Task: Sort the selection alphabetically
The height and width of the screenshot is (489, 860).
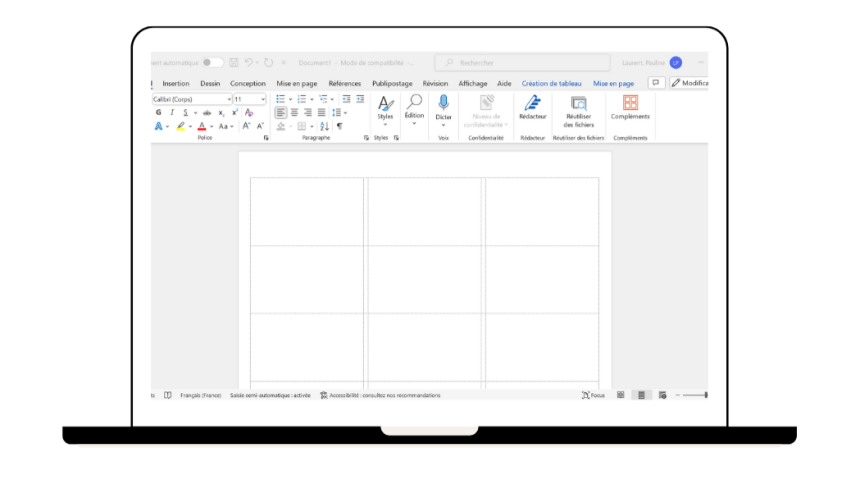Action: [x=324, y=126]
